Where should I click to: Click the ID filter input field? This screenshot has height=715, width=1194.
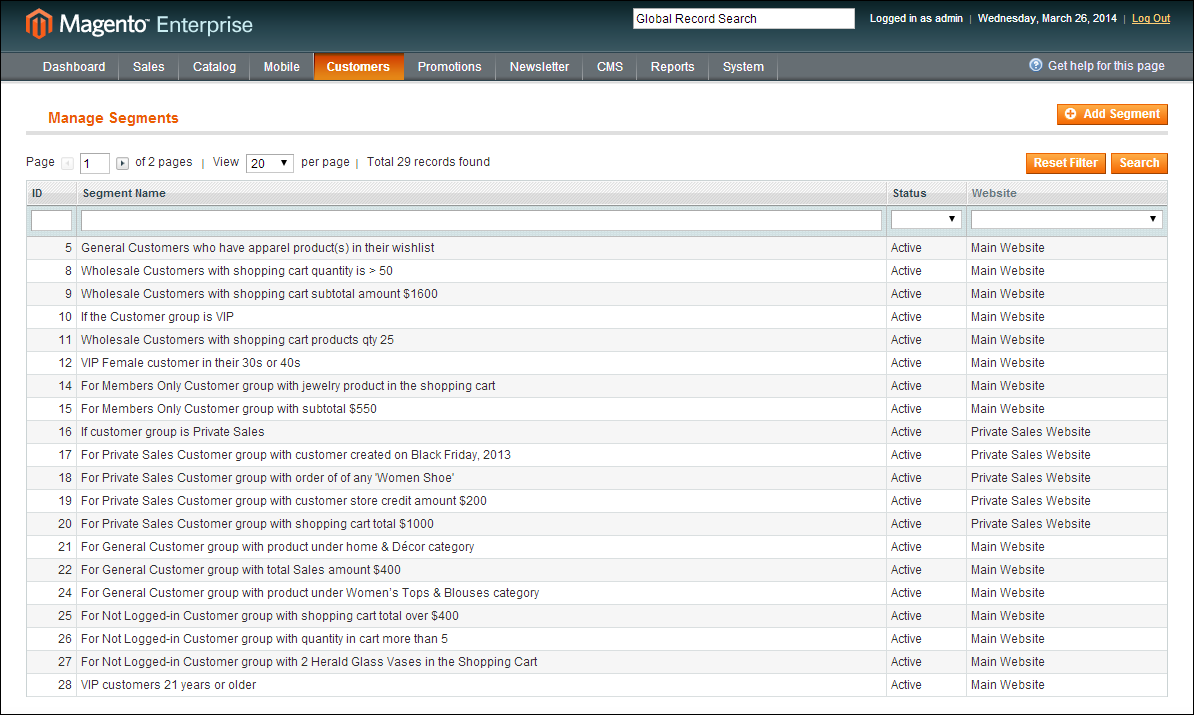coord(51,220)
